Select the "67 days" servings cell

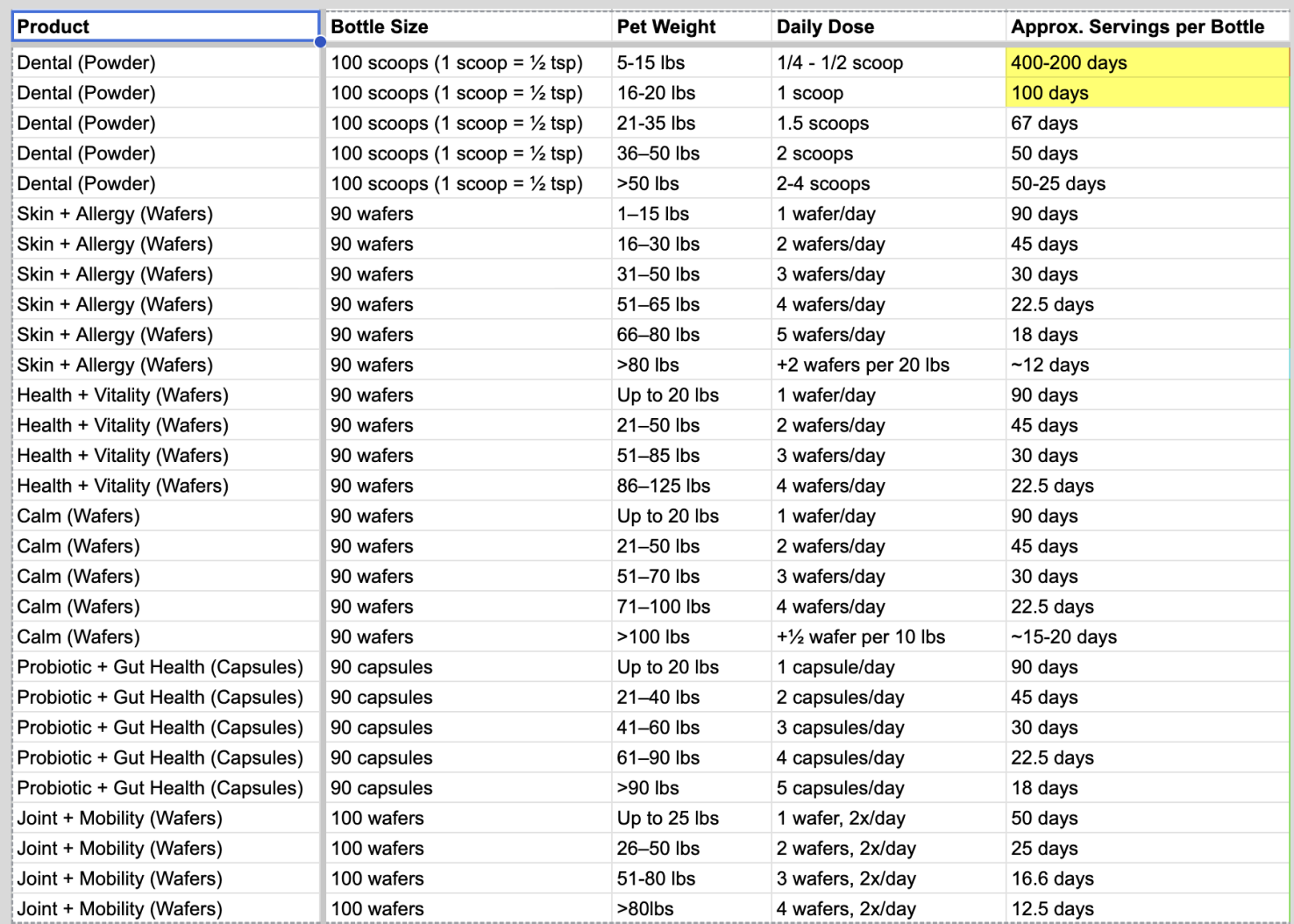click(x=1148, y=123)
